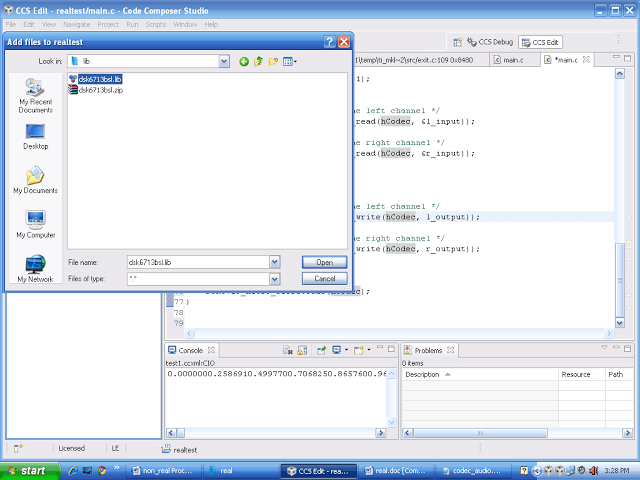Launch Chrome from quick launch
The image size is (640, 480).
coord(102,471)
